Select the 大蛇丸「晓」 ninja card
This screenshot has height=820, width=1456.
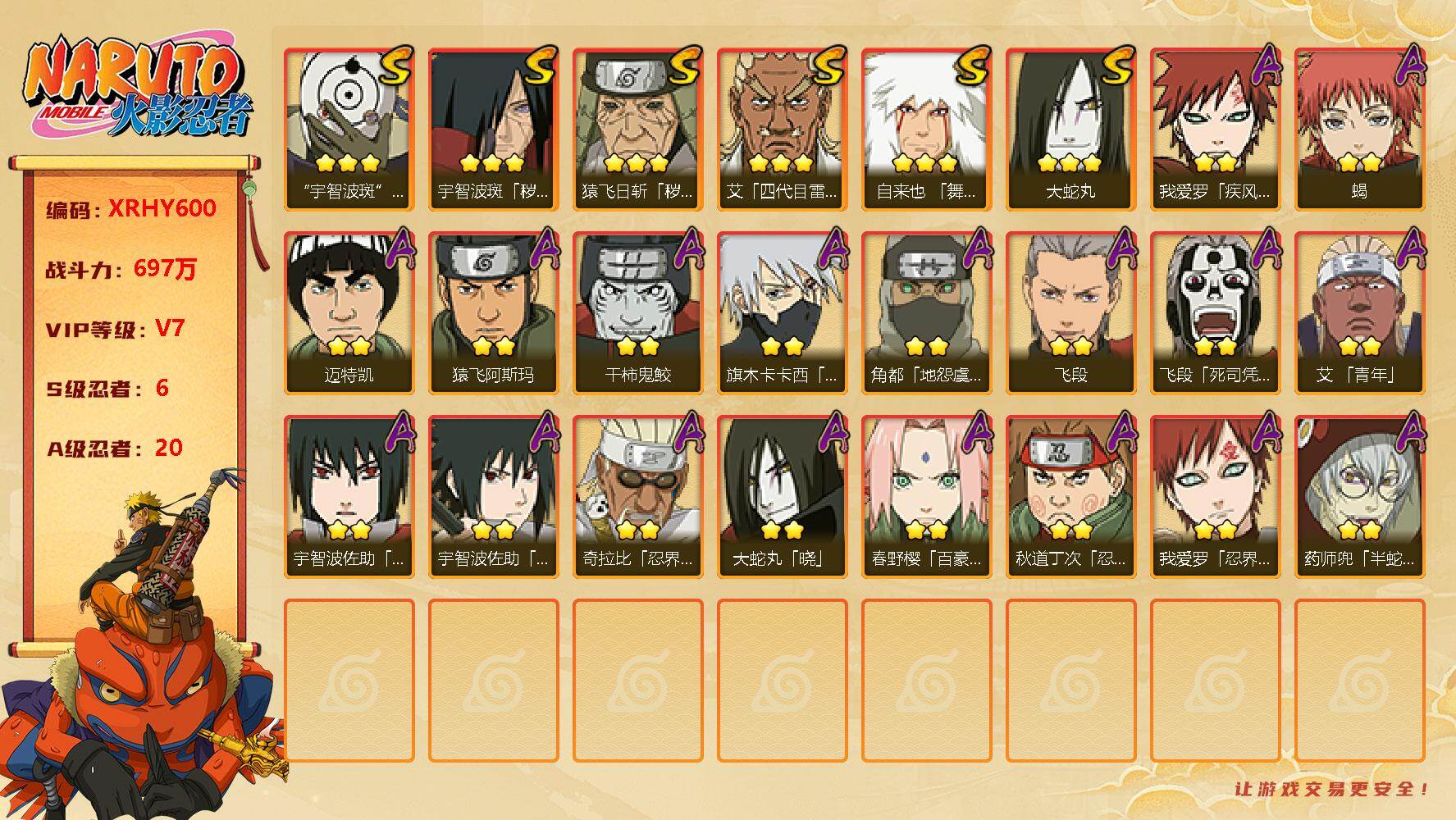[782, 497]
